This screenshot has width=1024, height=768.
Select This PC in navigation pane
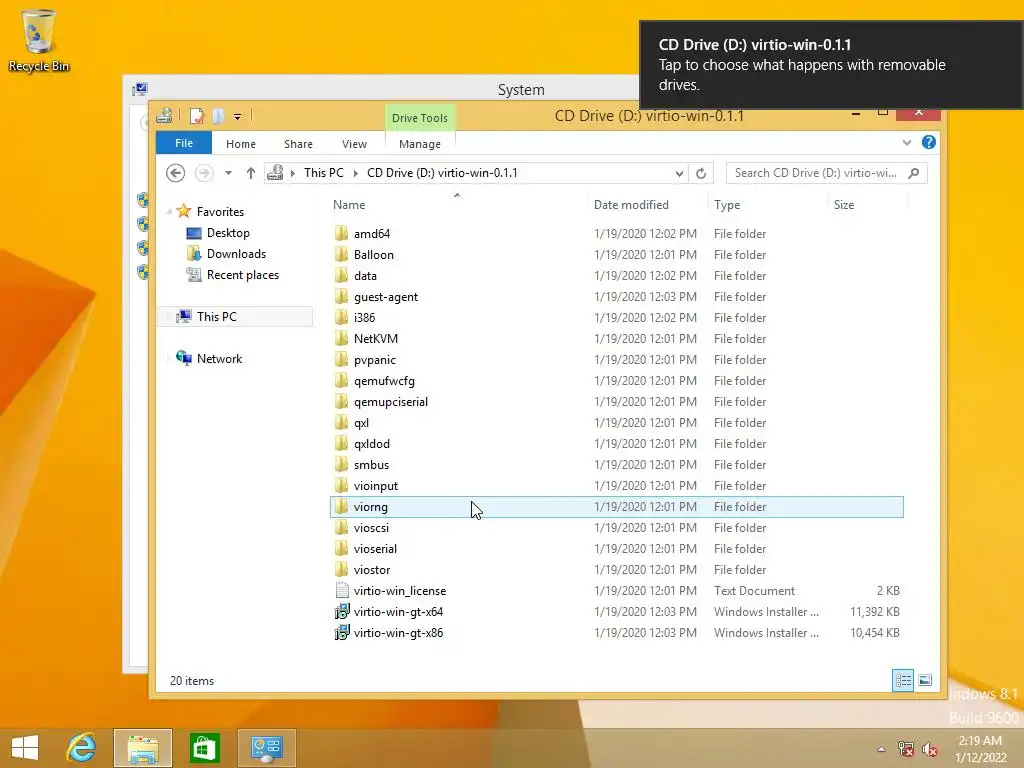217,316
